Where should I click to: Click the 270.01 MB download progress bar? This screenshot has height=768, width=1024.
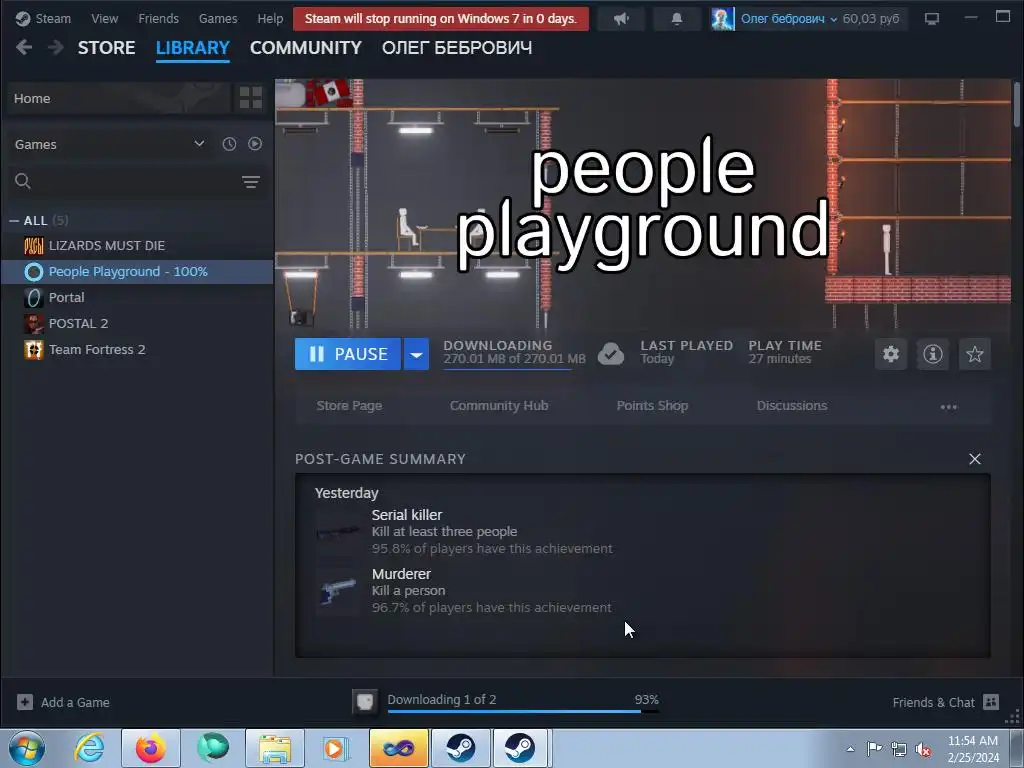507,370
